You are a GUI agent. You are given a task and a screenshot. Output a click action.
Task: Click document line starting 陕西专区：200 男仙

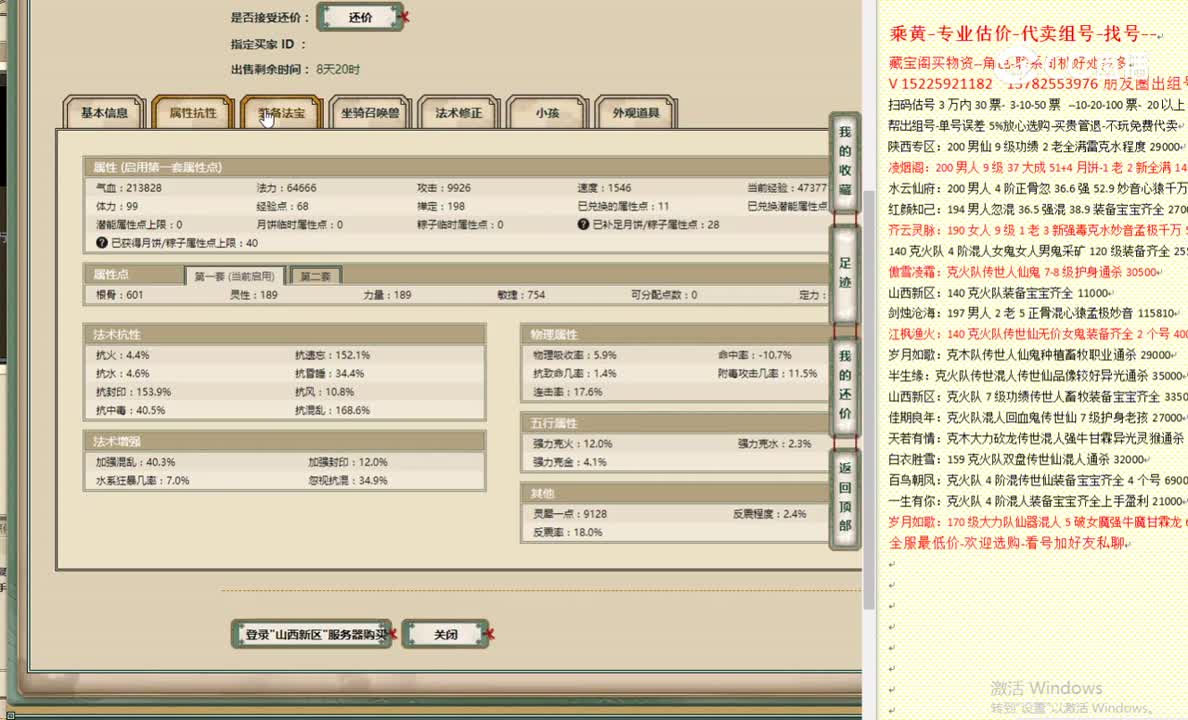click(1035, 146)
